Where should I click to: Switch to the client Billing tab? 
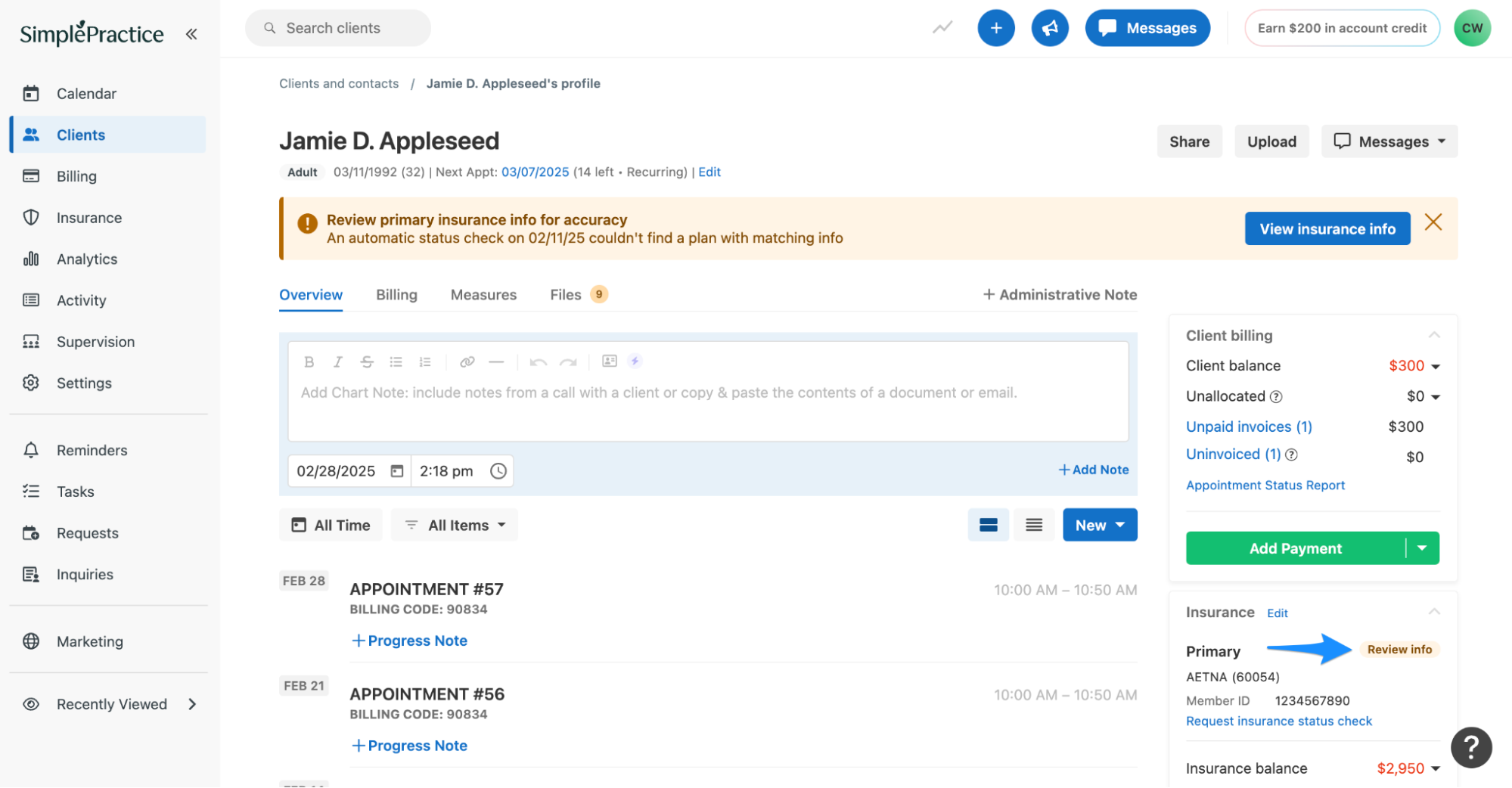(x=396, y=295)
